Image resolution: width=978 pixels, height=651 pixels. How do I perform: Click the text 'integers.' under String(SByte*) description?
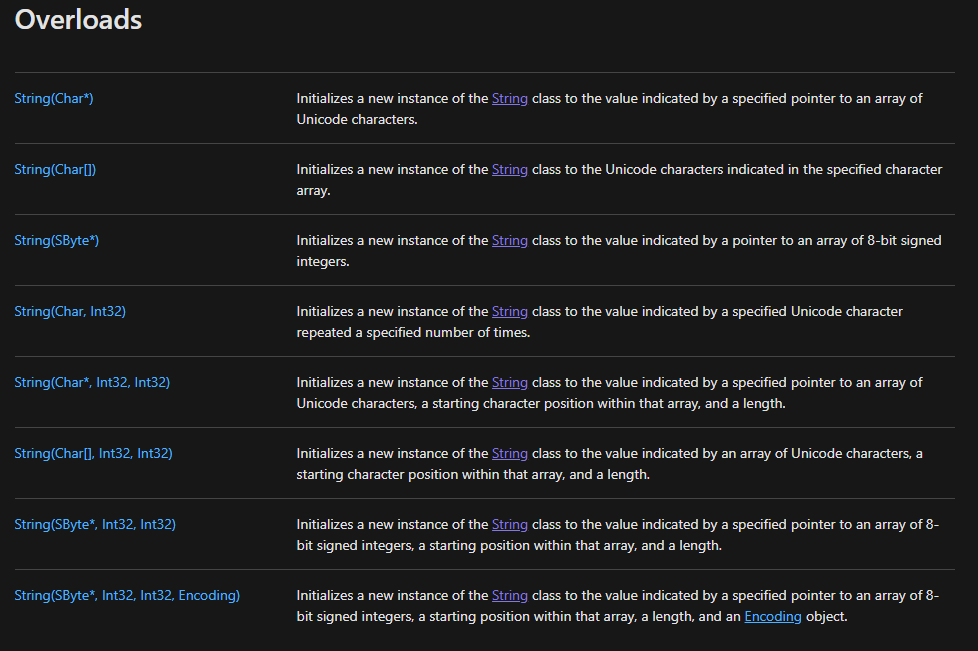323,262
